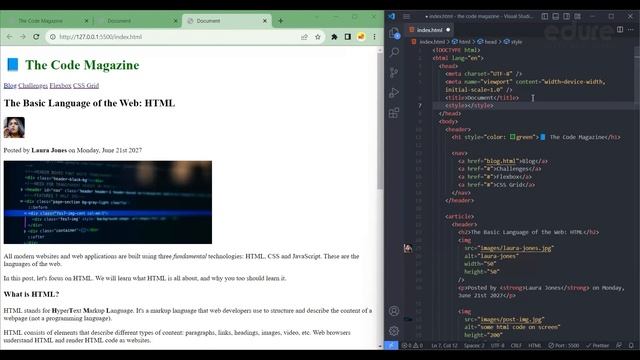
Task: Click the browser address bar URL
Action: pyautogui.click(x=100, y=37)
